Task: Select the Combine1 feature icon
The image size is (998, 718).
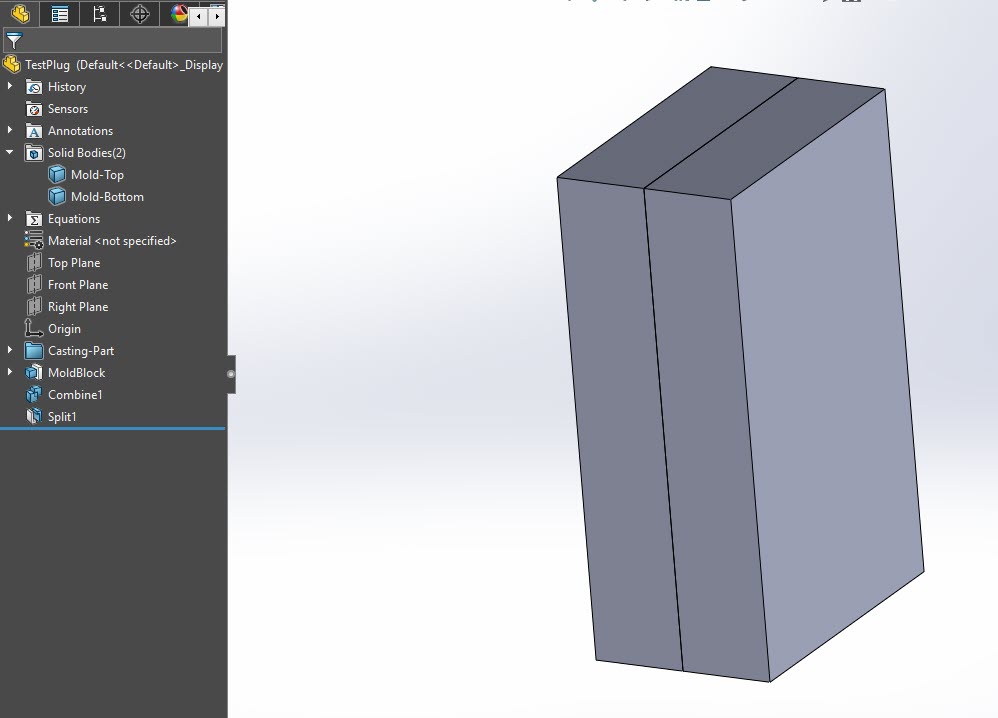Action: 34,395
